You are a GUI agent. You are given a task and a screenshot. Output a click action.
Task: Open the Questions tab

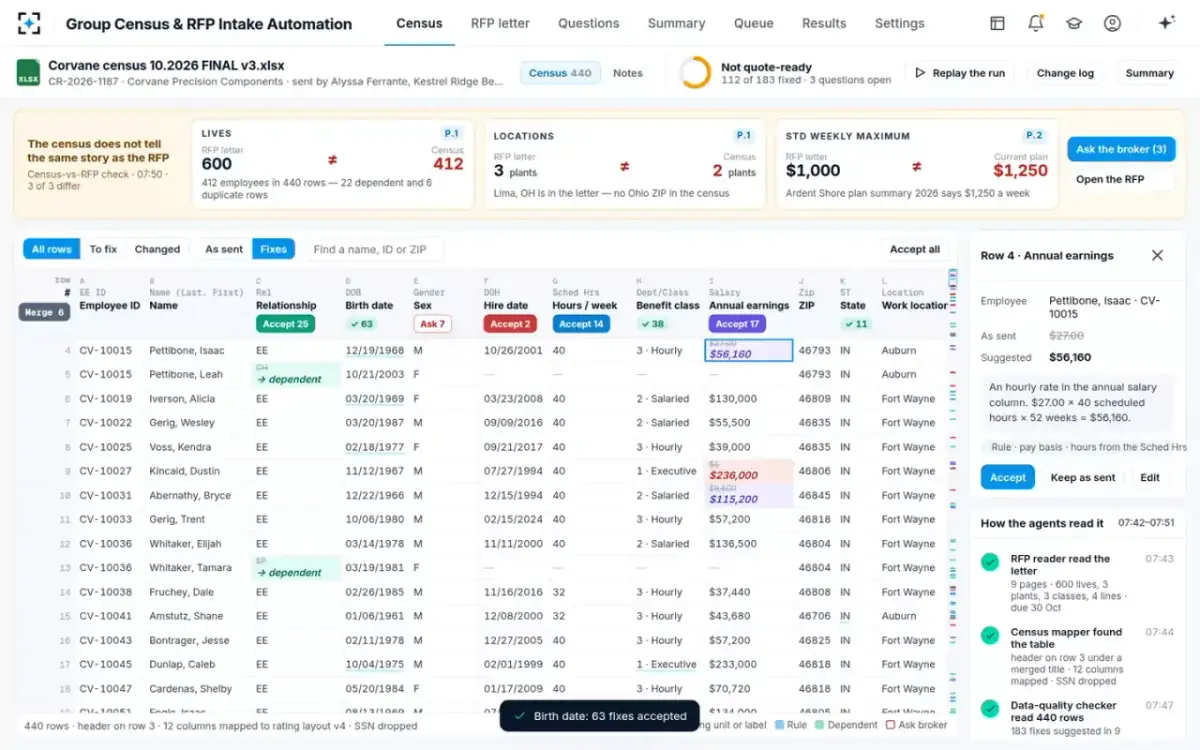pyautogui.click(x=588, y=23)
